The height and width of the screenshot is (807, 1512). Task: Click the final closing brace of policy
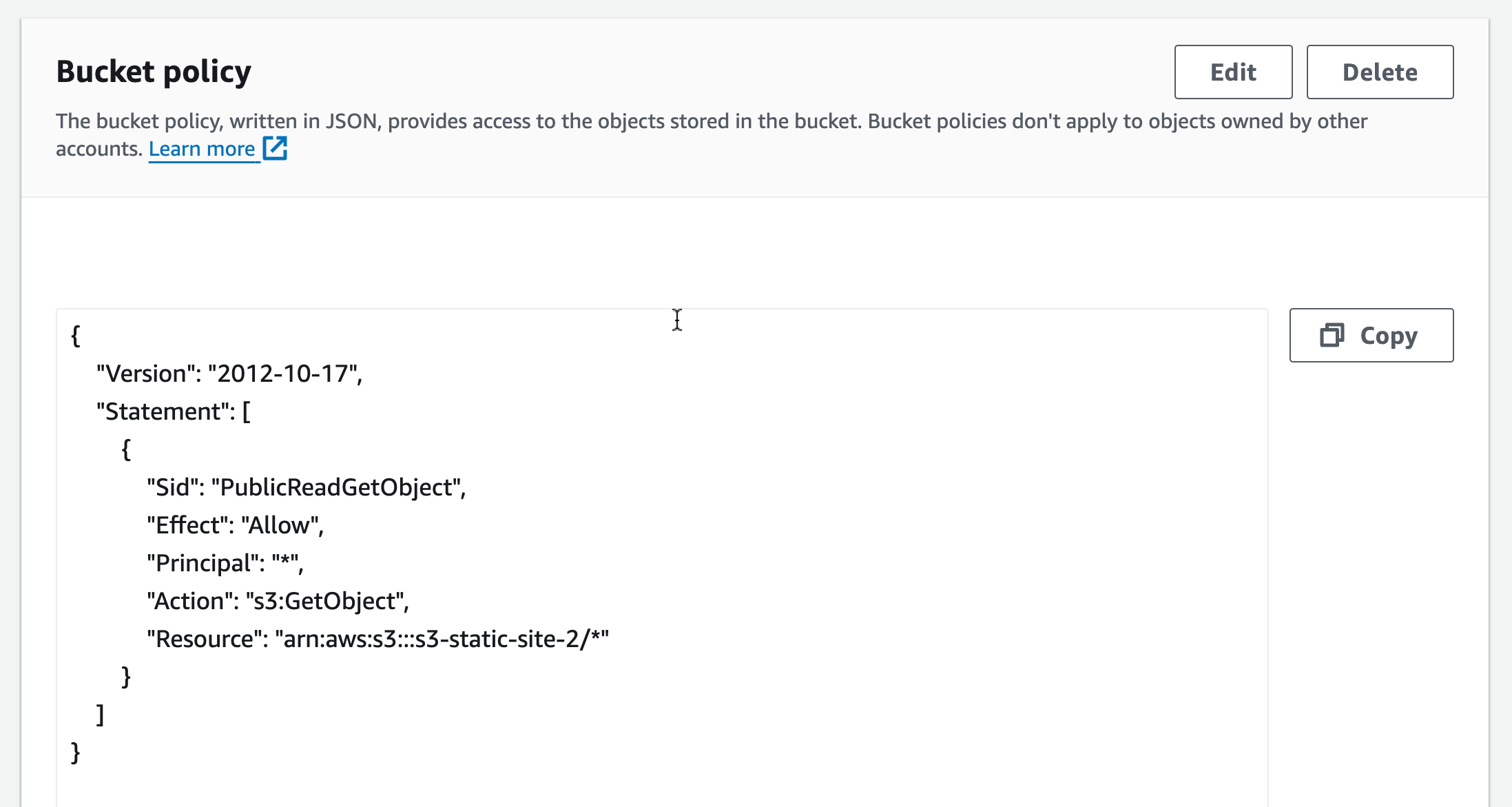coord(76,752)
